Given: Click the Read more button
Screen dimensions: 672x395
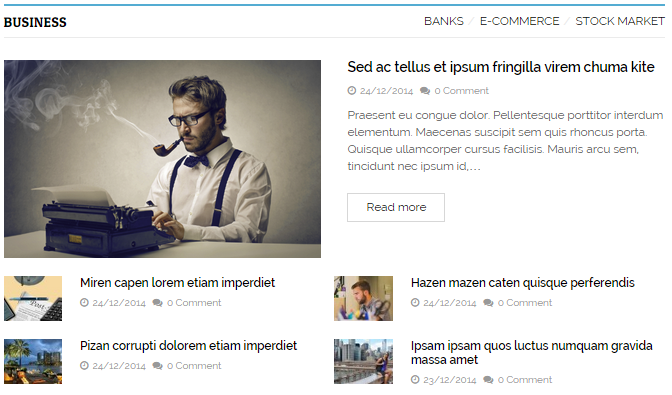Looking at the screenshot, I should pos(396,207).
